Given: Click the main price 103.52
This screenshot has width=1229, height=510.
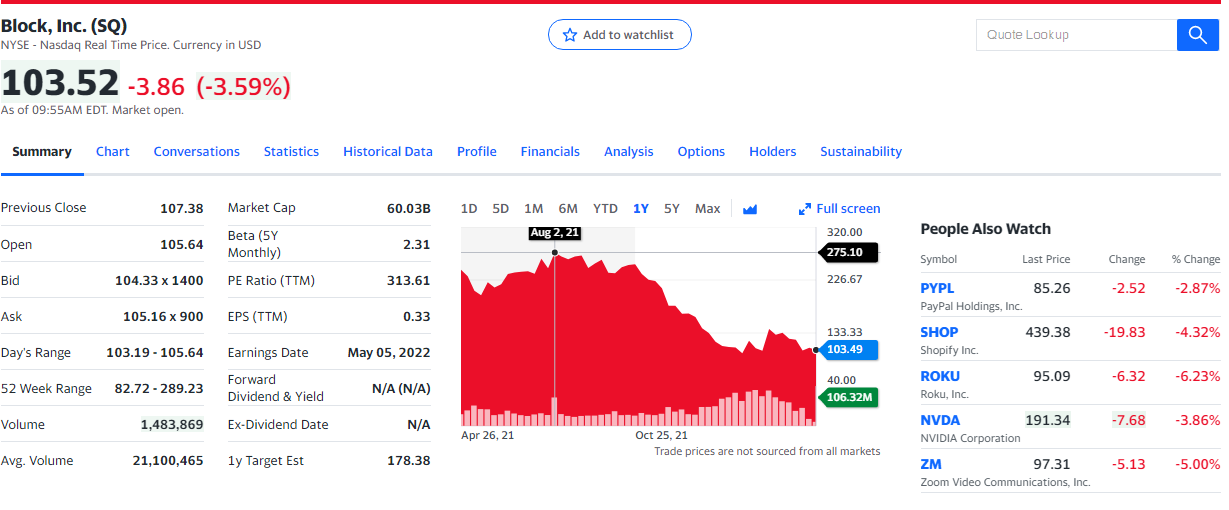Looking at the screenshot, I should click(x=60, y=82).
